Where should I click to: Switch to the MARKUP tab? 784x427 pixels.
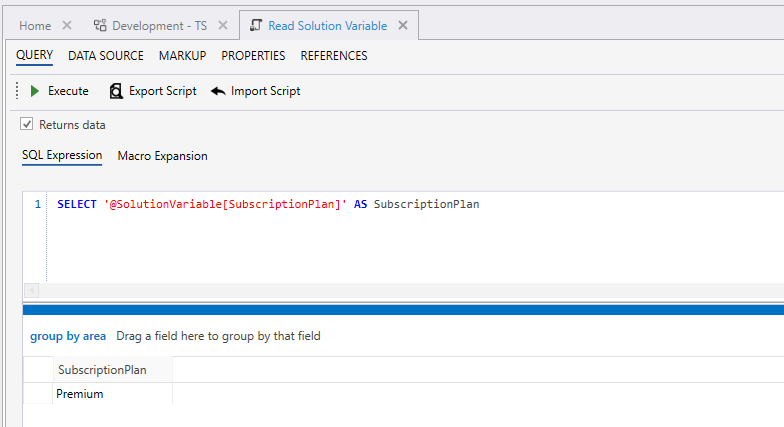click(182, 56)
